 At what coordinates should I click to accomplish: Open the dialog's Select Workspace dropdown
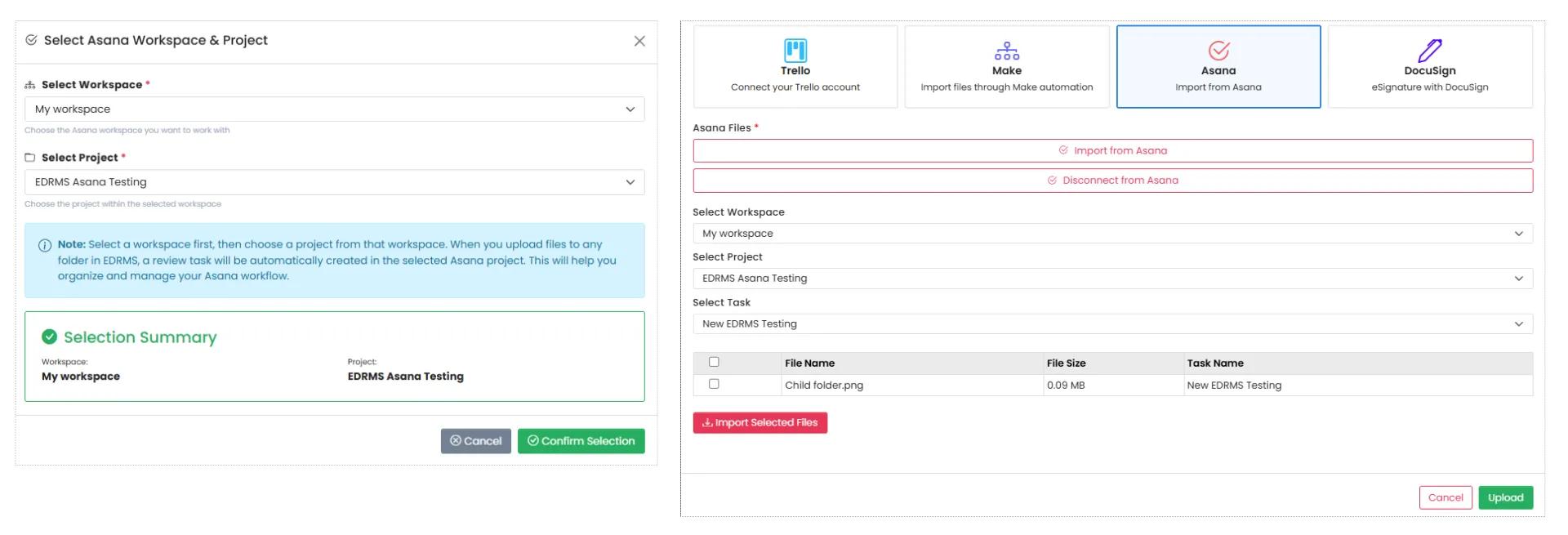334,109
